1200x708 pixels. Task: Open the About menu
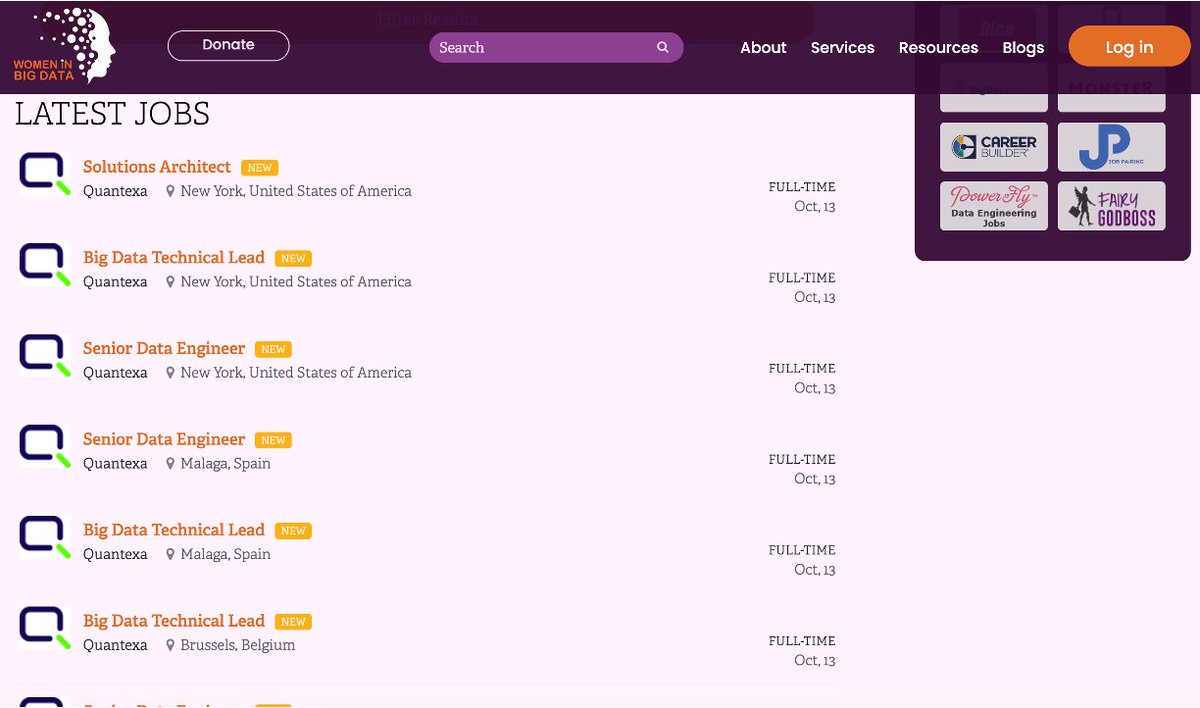[763, 47]
